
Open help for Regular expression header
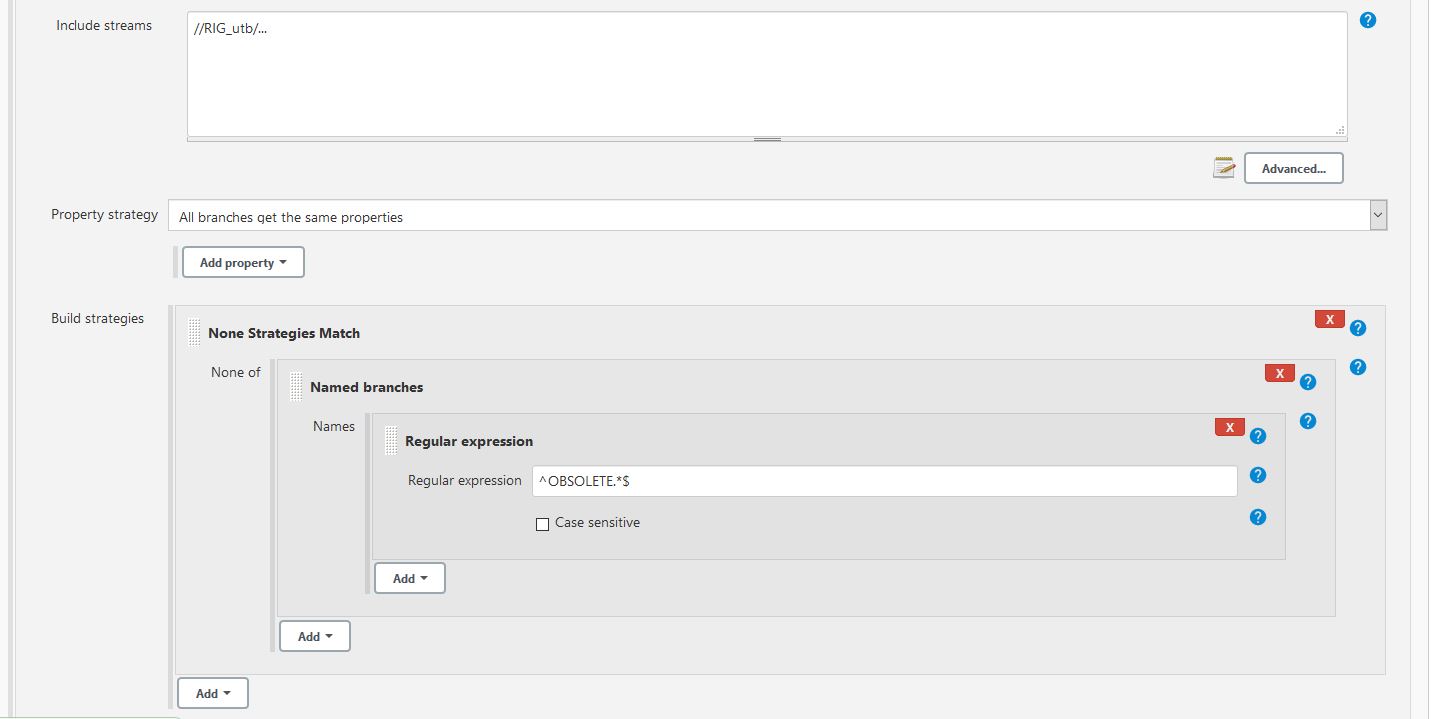(1259, 436)
